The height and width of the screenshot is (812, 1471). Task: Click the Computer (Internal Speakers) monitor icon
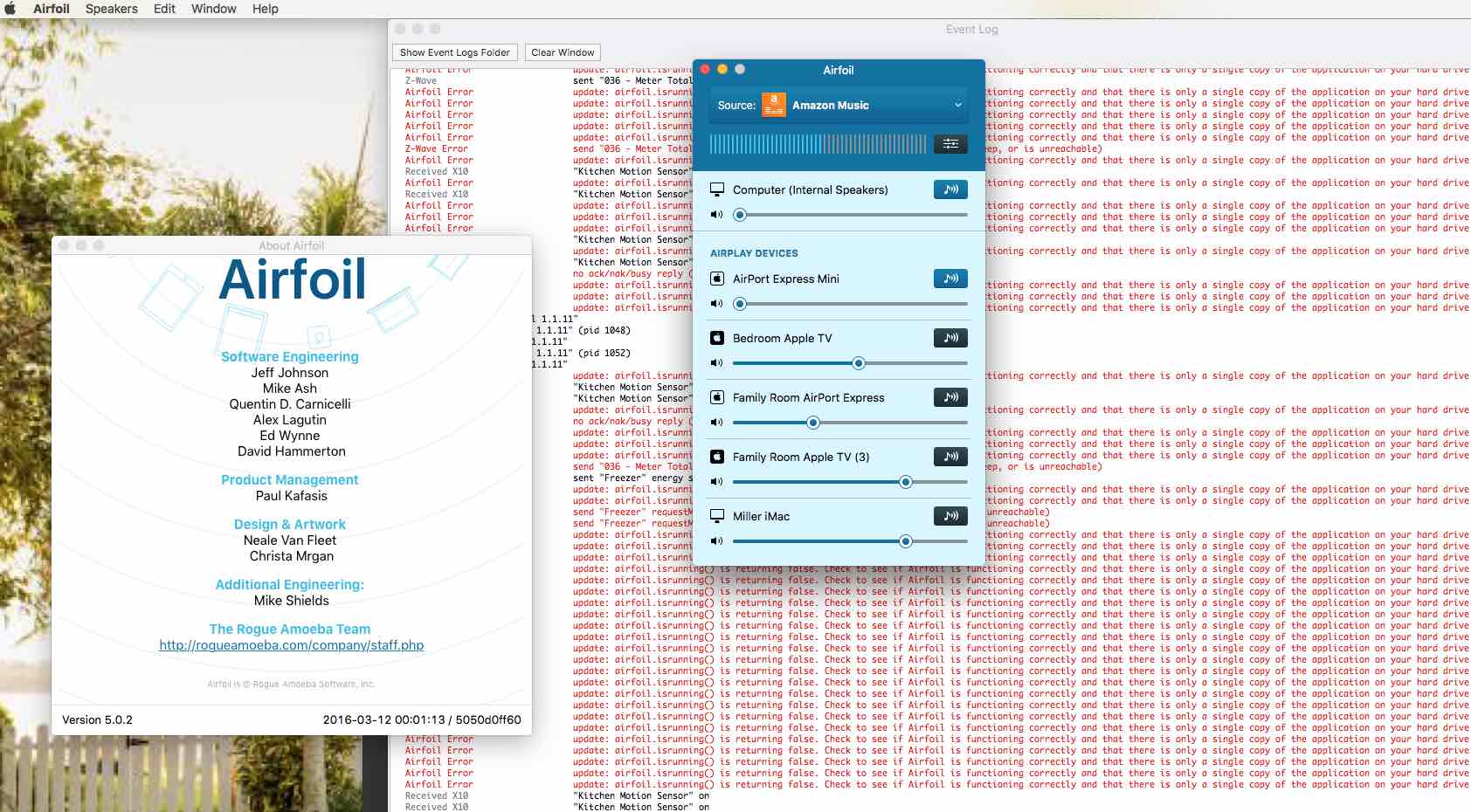point(717,189)
